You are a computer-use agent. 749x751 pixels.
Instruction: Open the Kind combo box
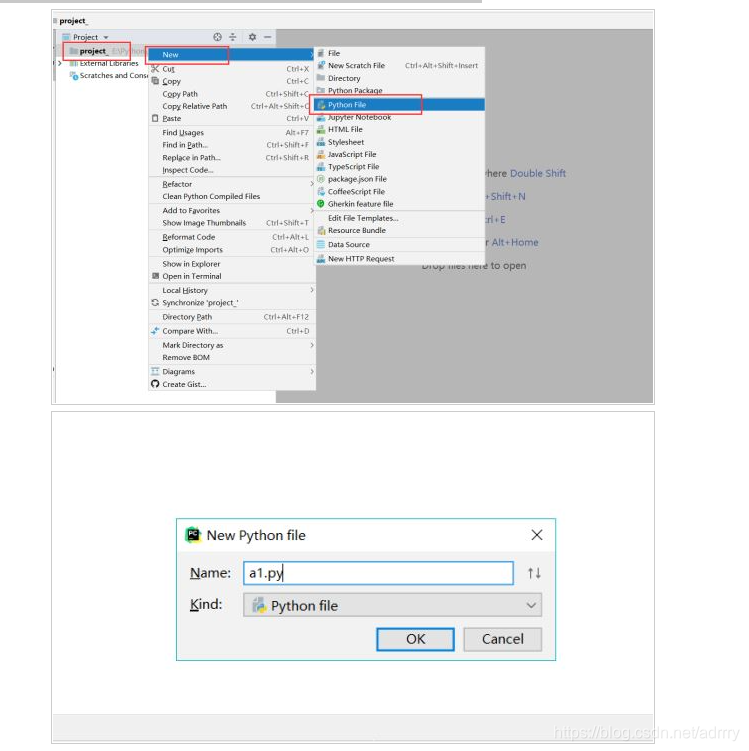[x=392, y=605]
